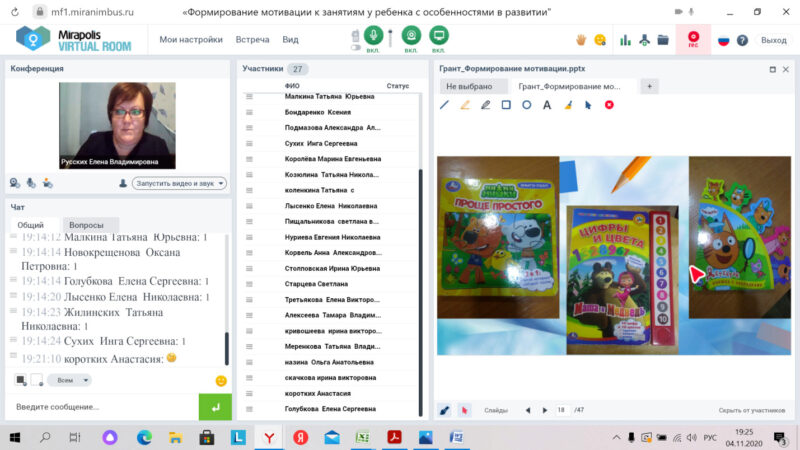Image resolution: width=800 pixels, height=450 pixels.
Task: Maximize the presentation panel
Action: [x=772, y=69]
